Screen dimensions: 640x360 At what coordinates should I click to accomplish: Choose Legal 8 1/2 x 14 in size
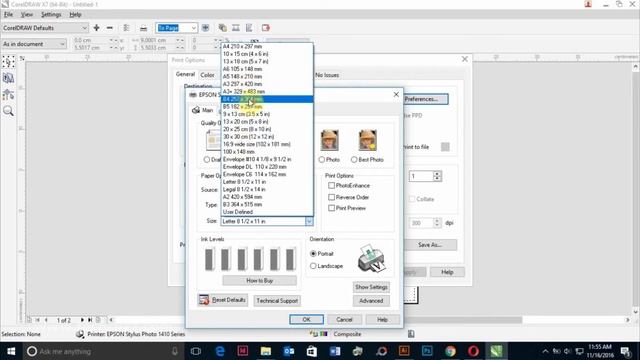pos(267,189)
